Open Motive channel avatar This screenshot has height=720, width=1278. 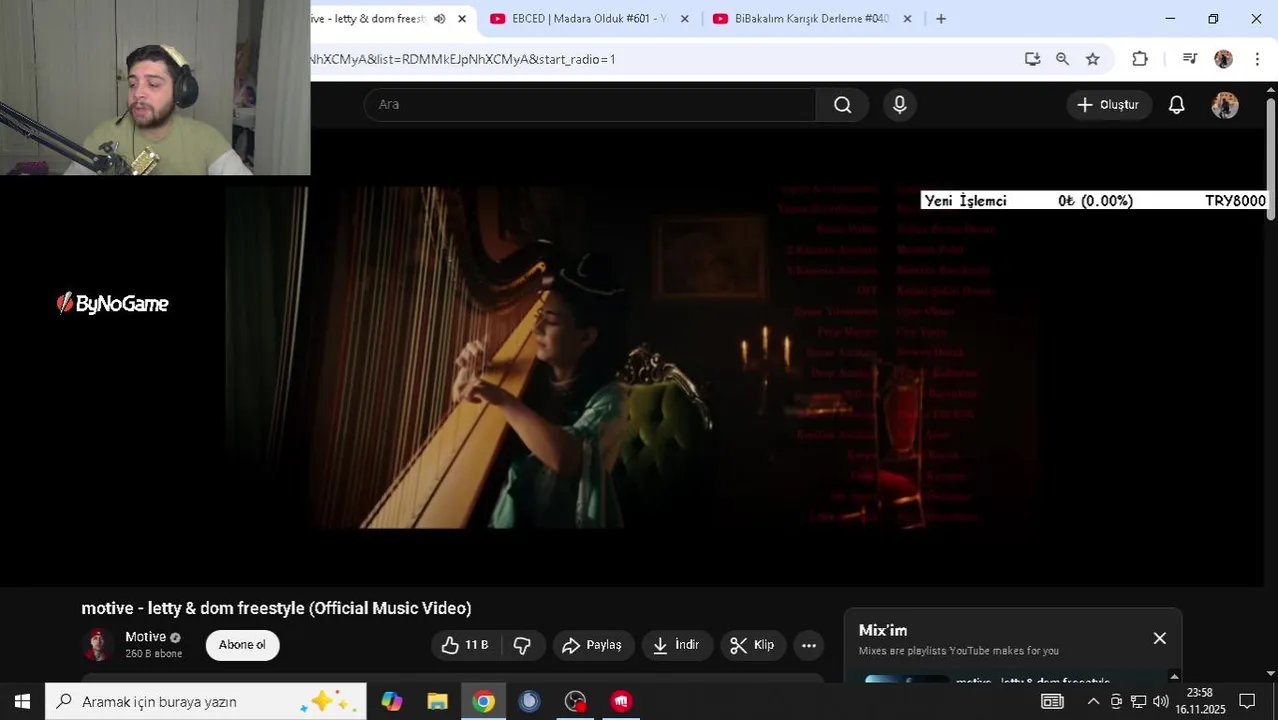98,645
